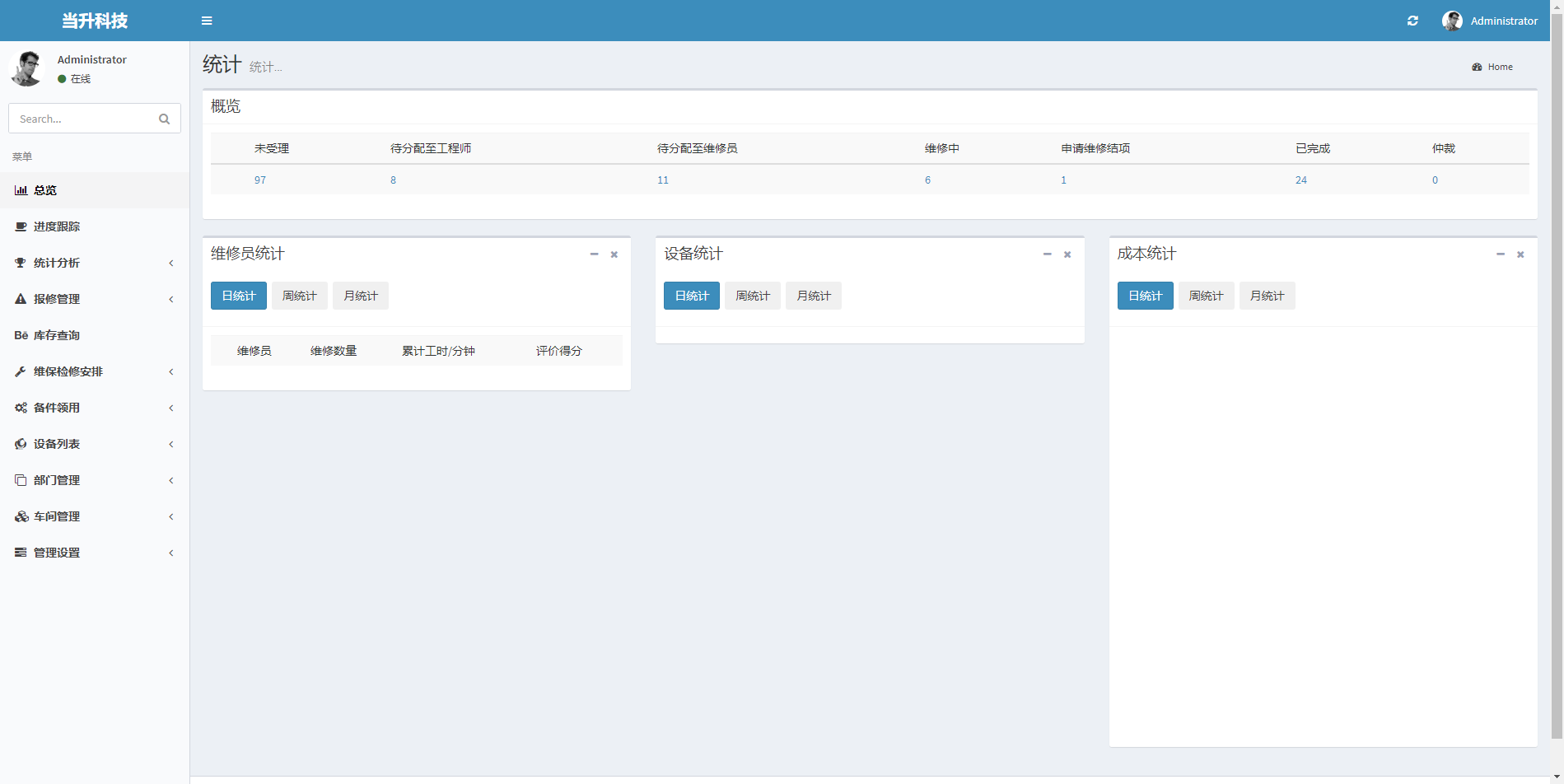Click the page vertical scrollbar
The height and width of the screenshot is (784, 1564).
pyautogui.click(x=1557, y=371)
